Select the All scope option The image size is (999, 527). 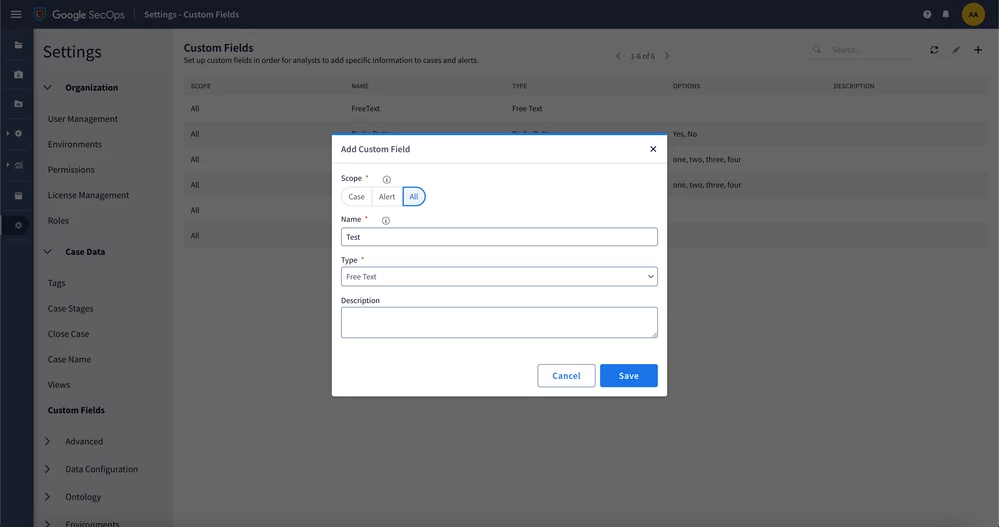pos(414,197)
